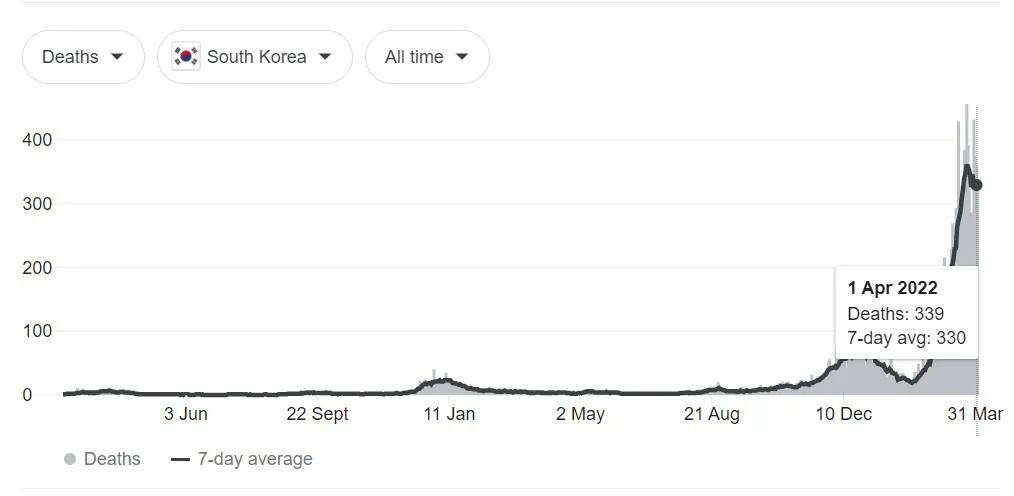The width and height of the screenshot is (1014, 496).
Task: Click the 400 y-axis label
Action: 36,140
